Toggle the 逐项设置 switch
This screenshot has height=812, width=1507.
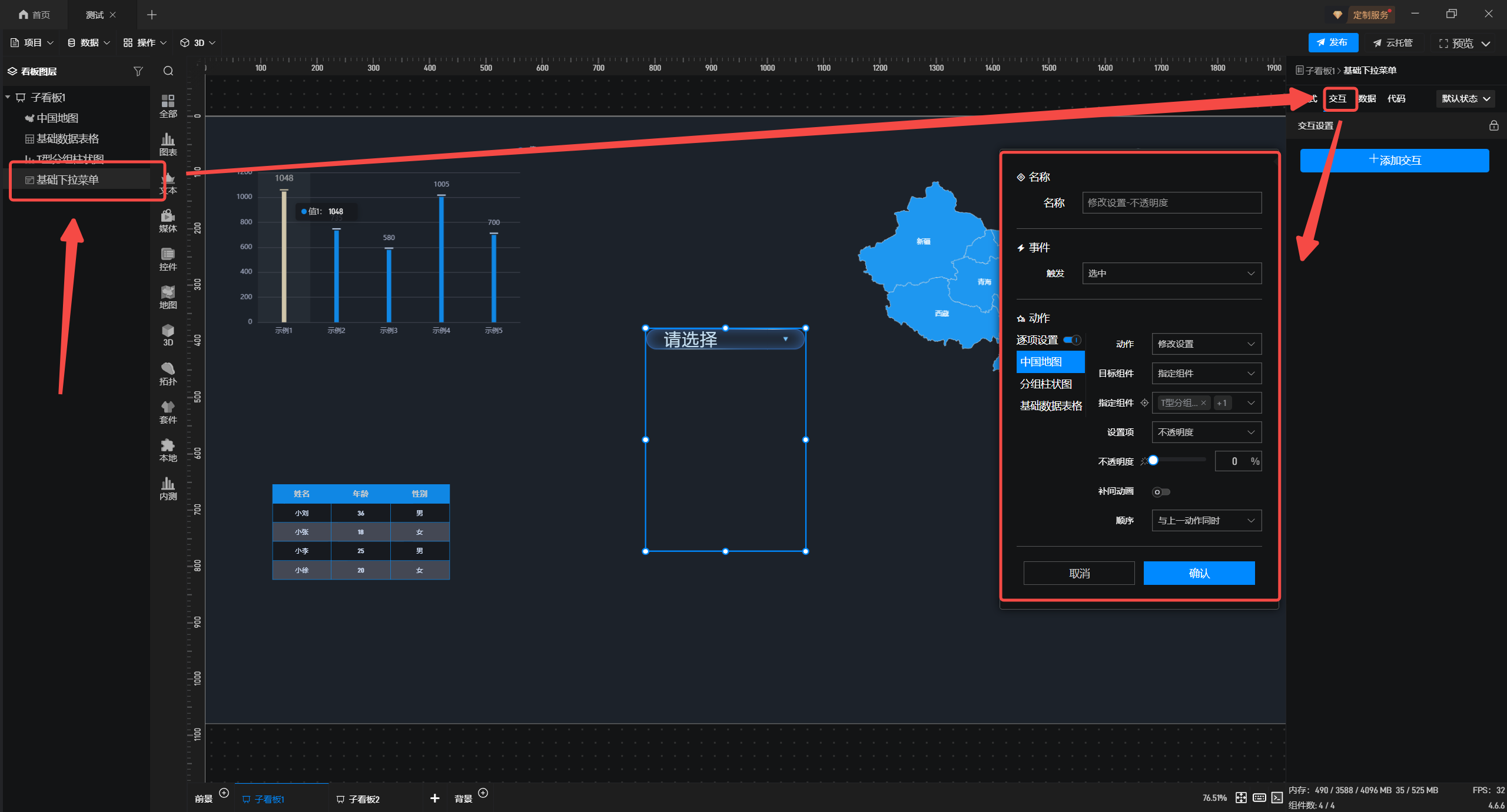coord(1073,340)
